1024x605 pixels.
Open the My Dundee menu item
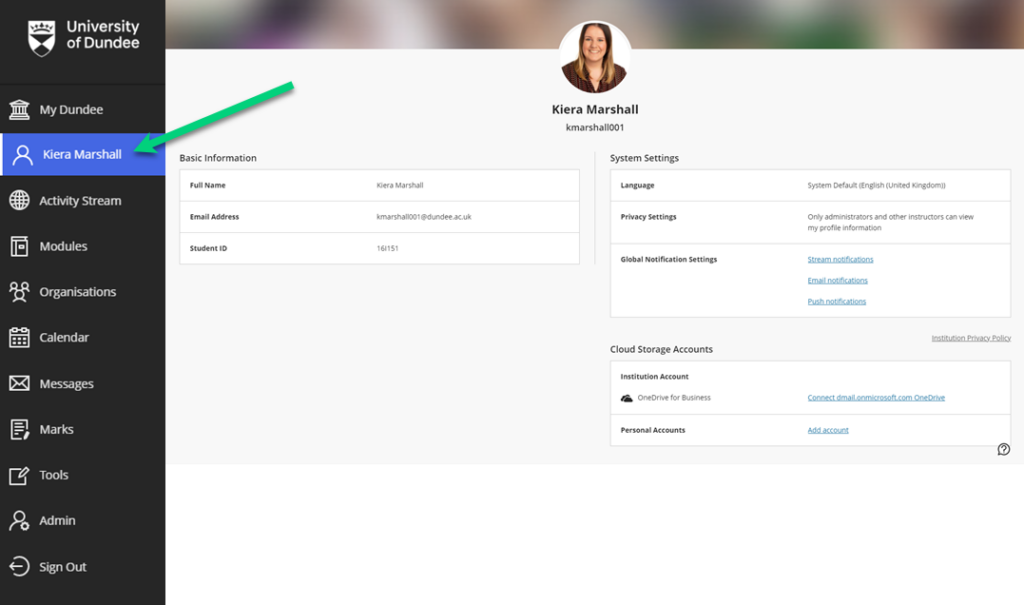tap(82, 110)
